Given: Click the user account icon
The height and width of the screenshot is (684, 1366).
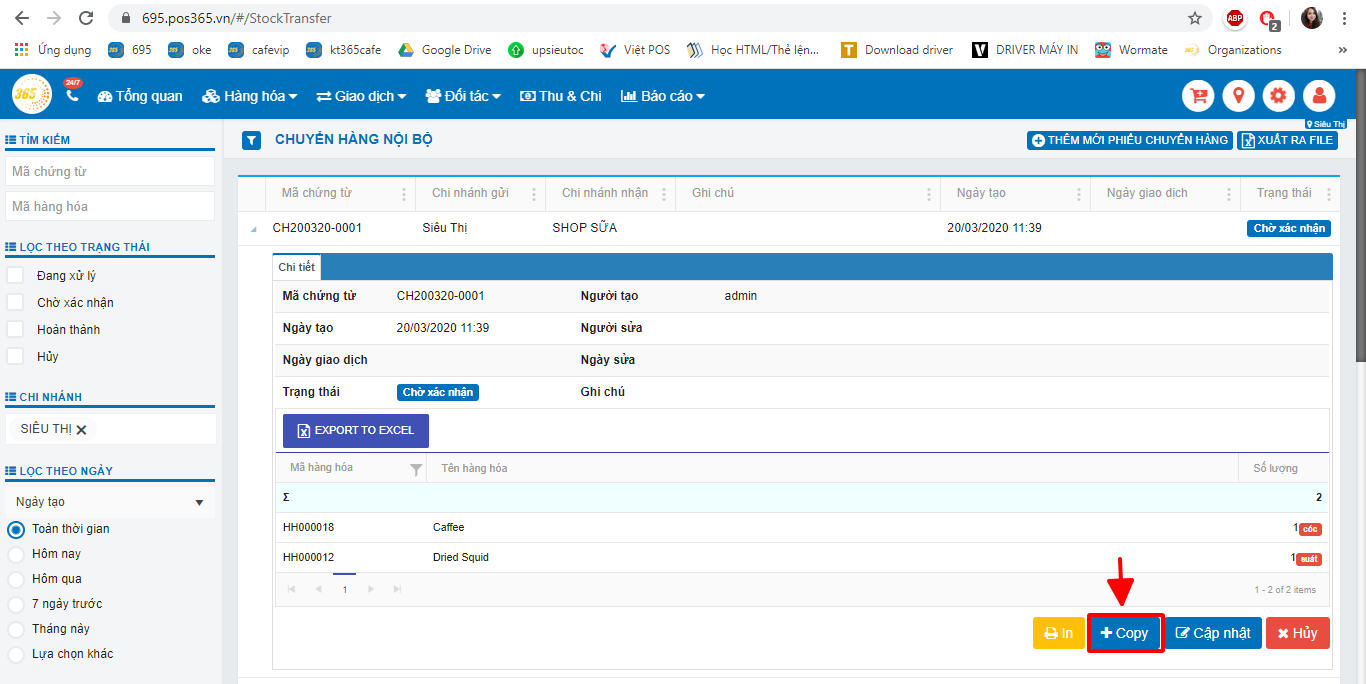Looking at the screenshot, I should (1319, 96).
